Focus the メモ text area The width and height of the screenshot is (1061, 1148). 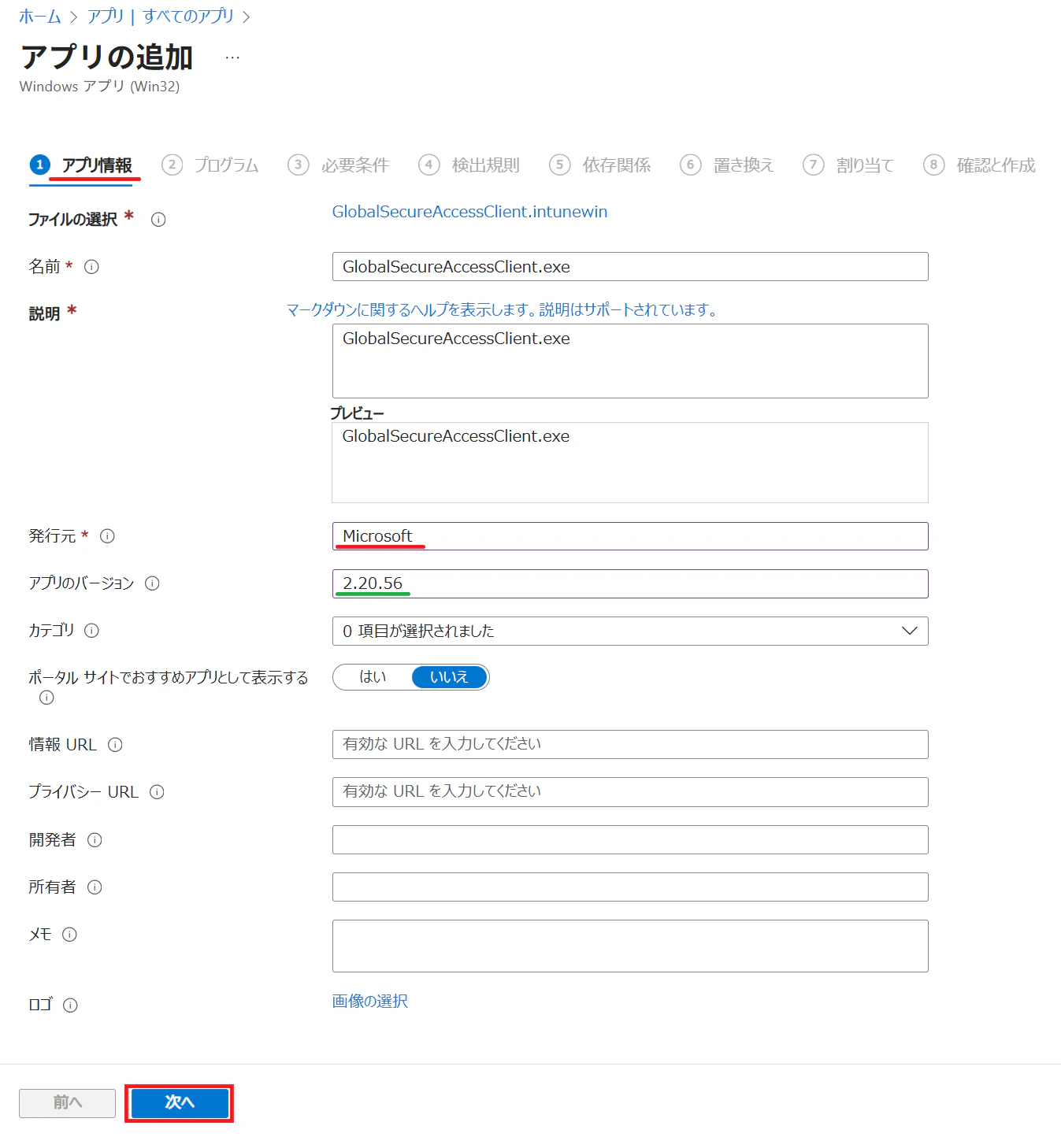pyautogui.click(x=630, y=946)
